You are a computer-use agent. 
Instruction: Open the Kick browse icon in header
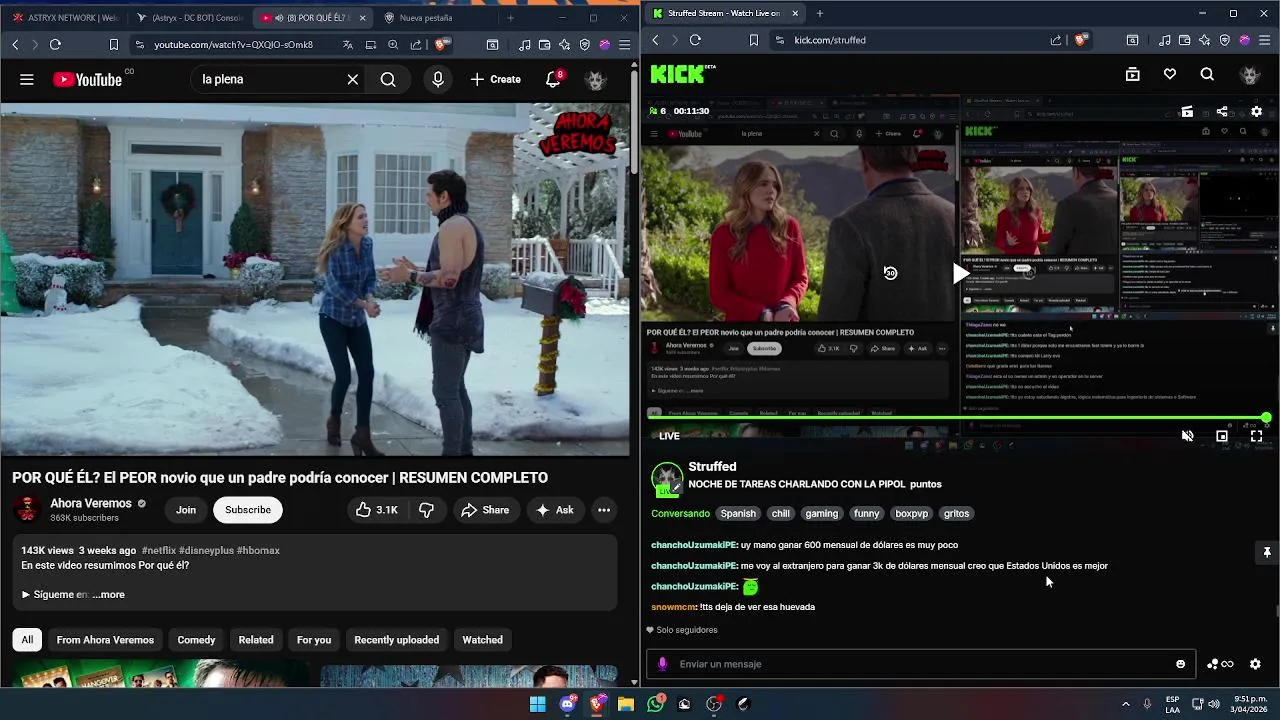tap(1132, 74)
